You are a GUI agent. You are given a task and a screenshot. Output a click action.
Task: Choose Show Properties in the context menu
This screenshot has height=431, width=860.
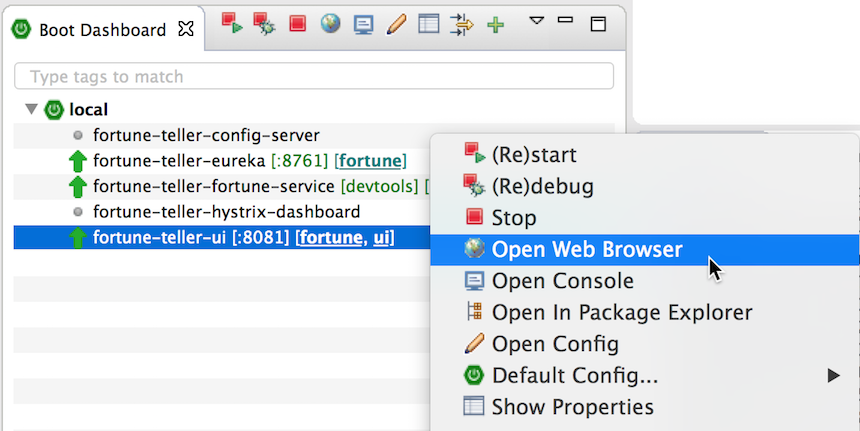[x=572, y=407]
